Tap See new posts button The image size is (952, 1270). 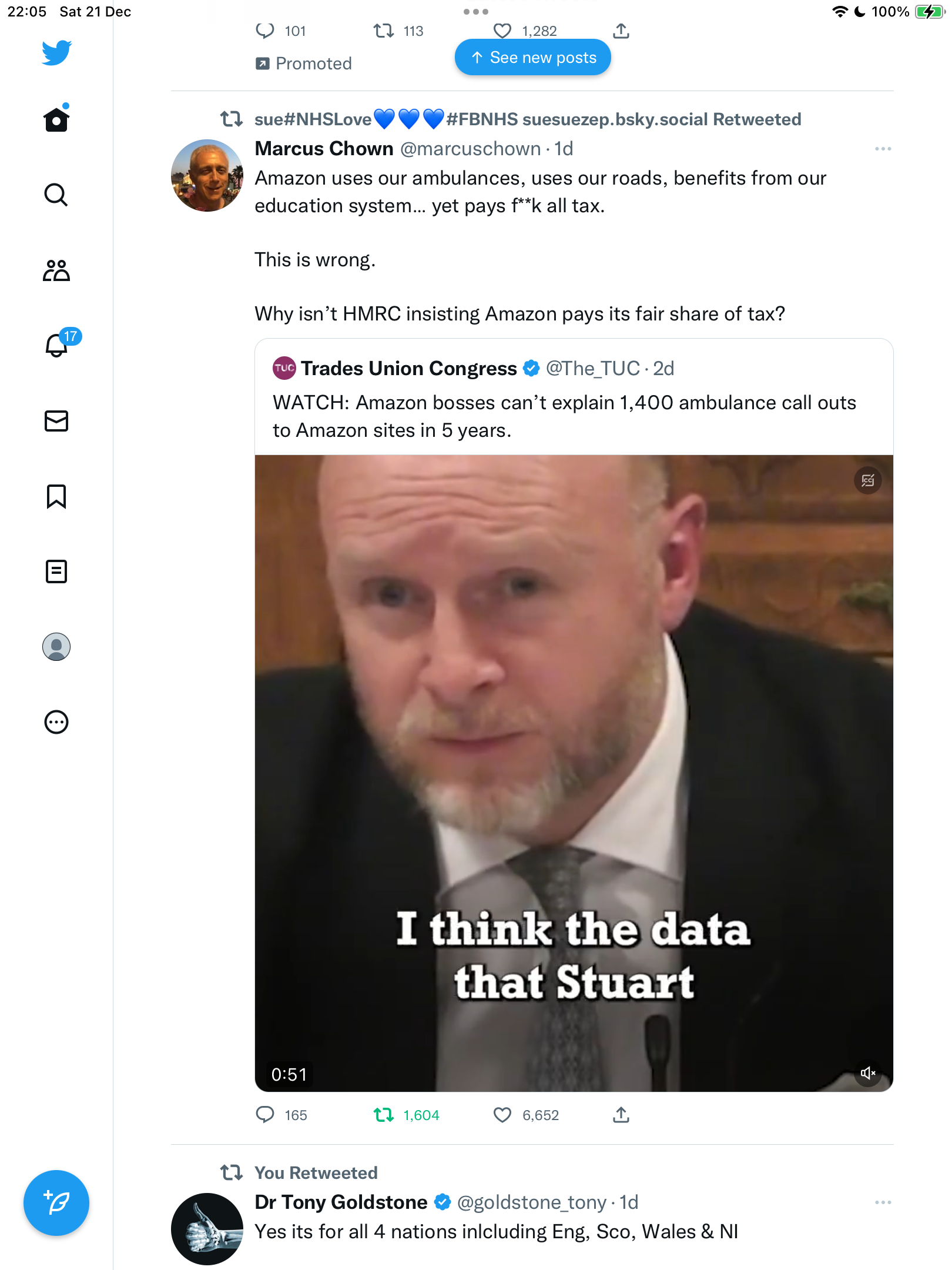533,58
